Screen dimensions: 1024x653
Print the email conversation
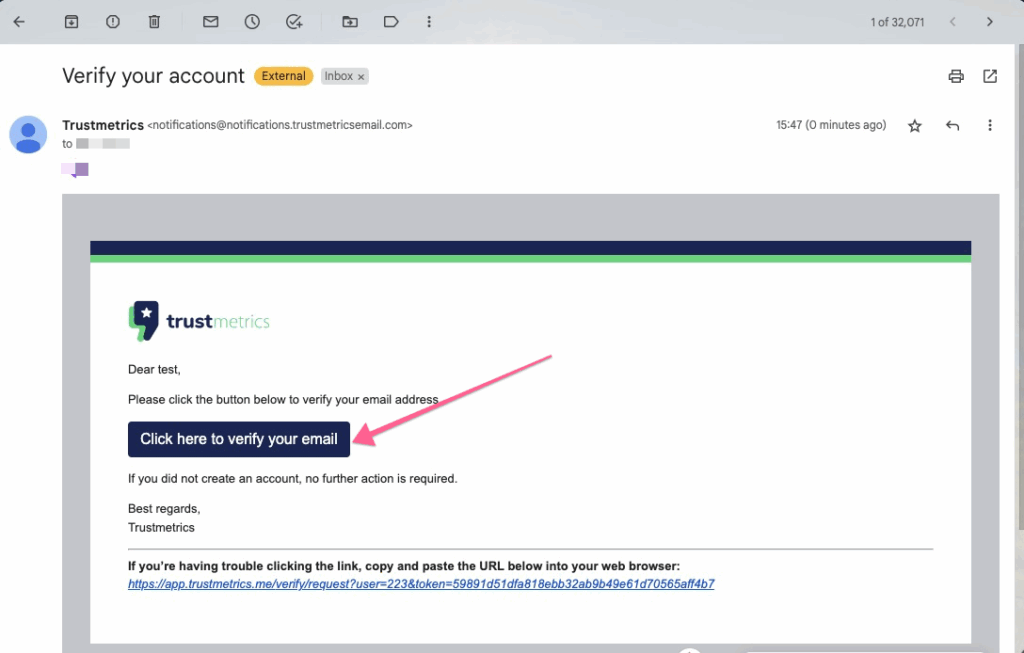pyautogui.click(x=956, y=76)
